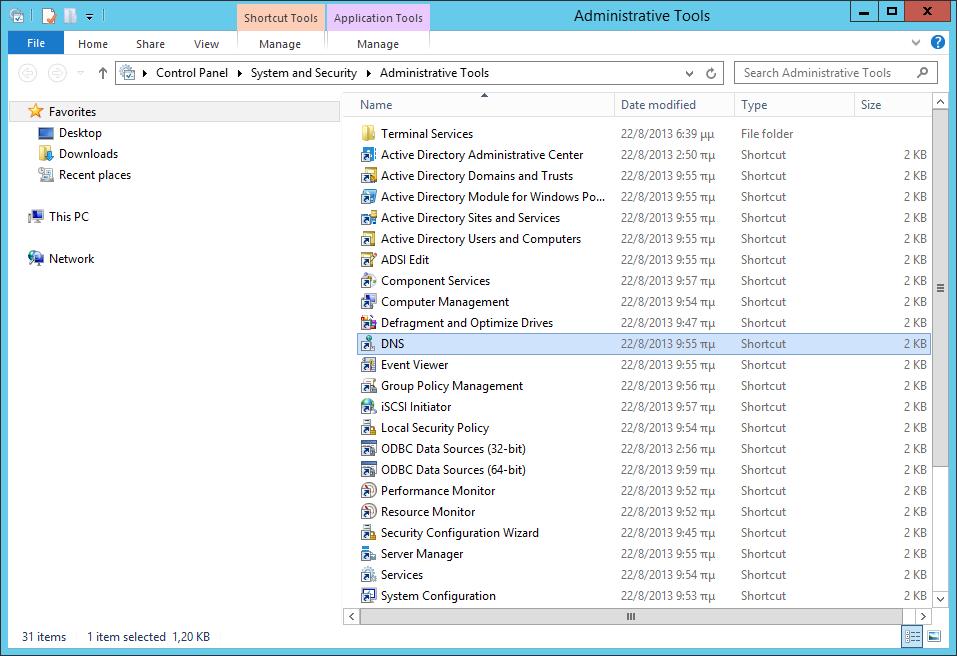Click the Resource Monitor icon
Image resolution: width=957 pixels, height=656 pixels.
coord(368,511)
